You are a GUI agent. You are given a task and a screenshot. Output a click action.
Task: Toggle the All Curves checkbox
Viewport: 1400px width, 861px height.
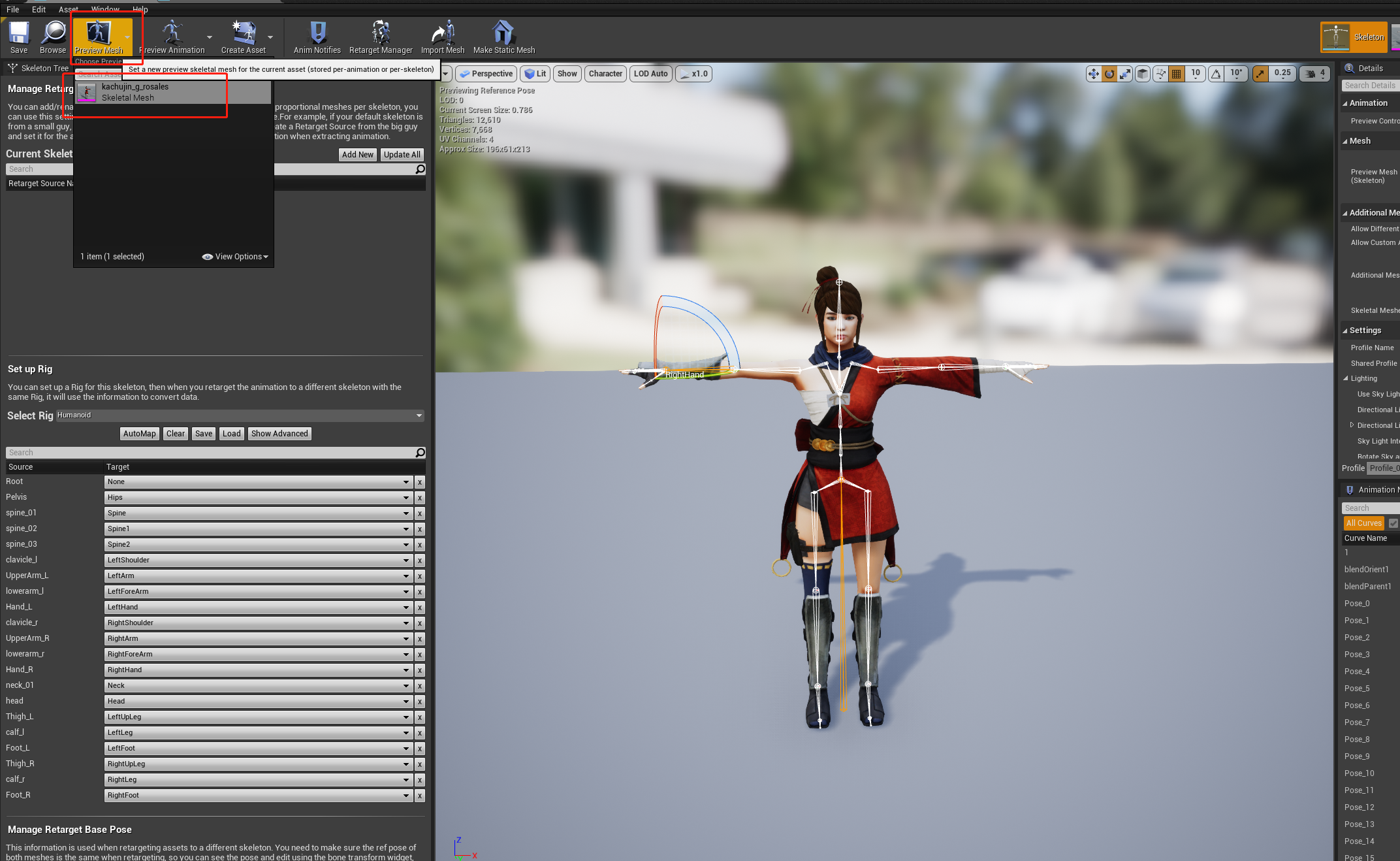point(1393,523)
